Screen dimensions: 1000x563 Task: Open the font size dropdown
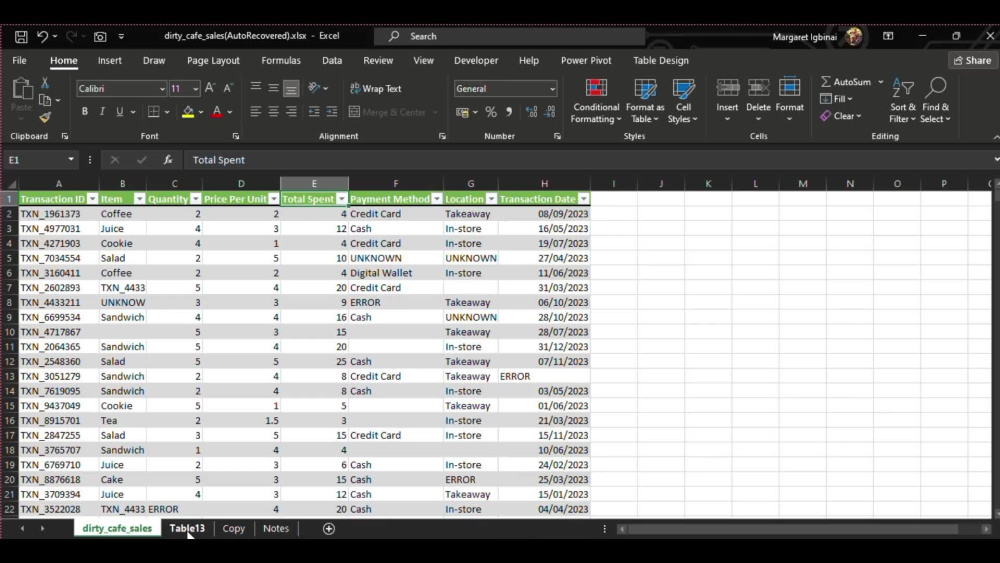pyautogui.click(x=195, y=89)
